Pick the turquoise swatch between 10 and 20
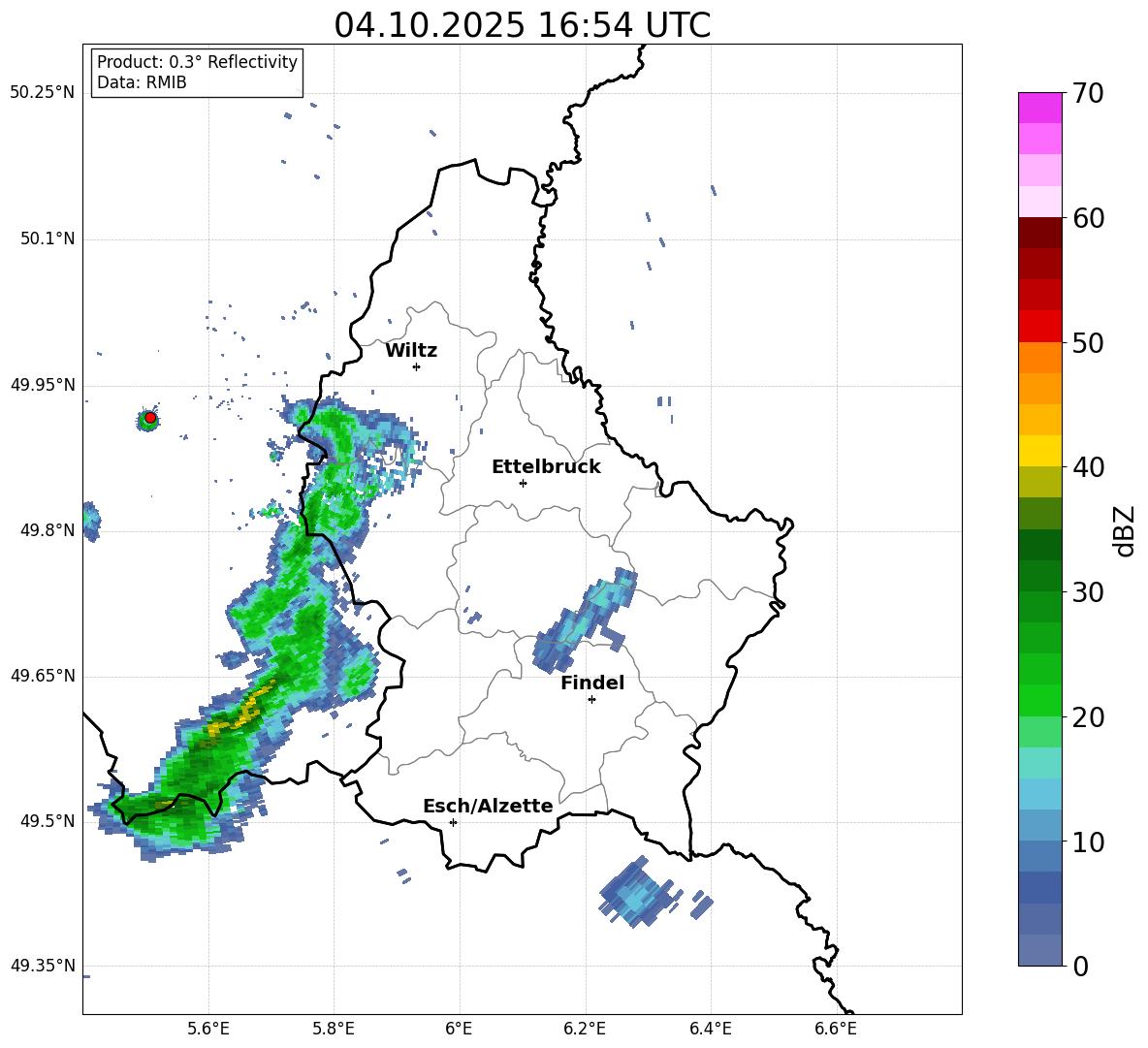The width and height of the screenshot is (1148, 1048). 1039,763
